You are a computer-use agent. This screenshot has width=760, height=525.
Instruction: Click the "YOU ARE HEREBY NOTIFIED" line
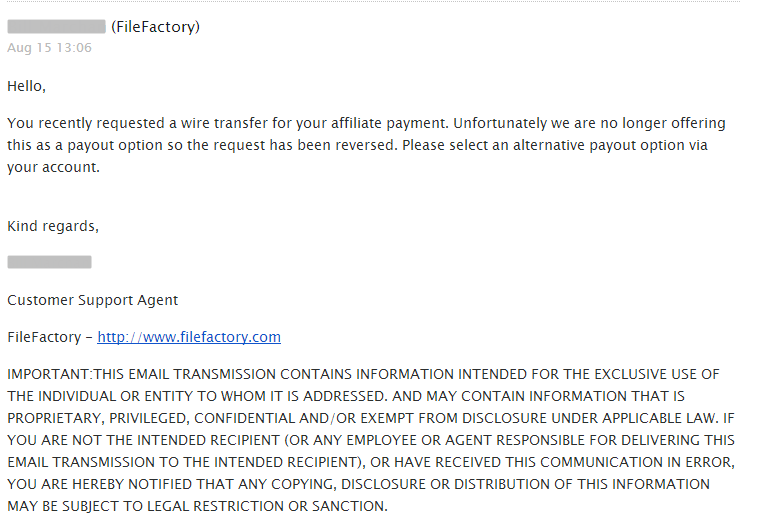[359, 484]
